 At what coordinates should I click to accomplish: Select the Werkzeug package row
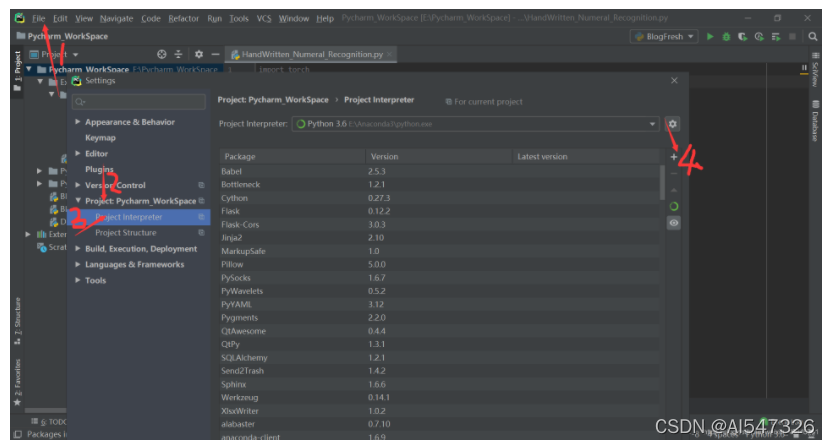[x=439, y=397]
